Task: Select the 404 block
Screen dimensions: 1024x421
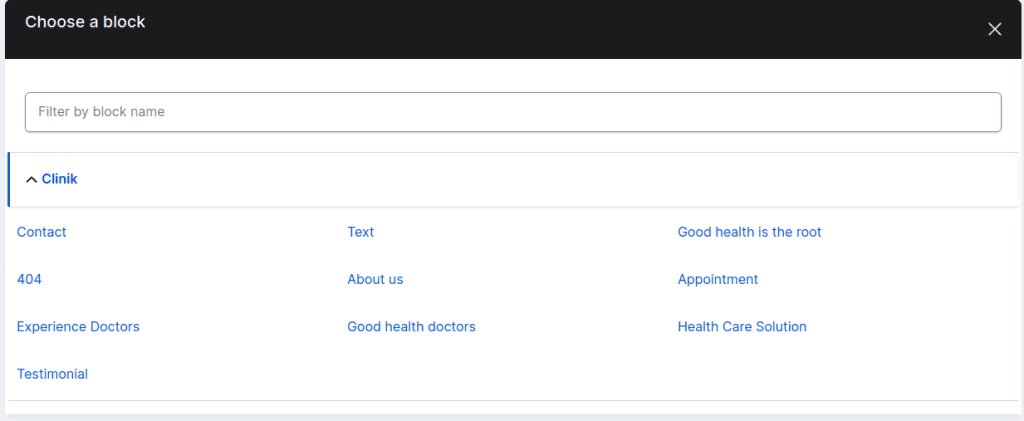Action: [29, 279]
